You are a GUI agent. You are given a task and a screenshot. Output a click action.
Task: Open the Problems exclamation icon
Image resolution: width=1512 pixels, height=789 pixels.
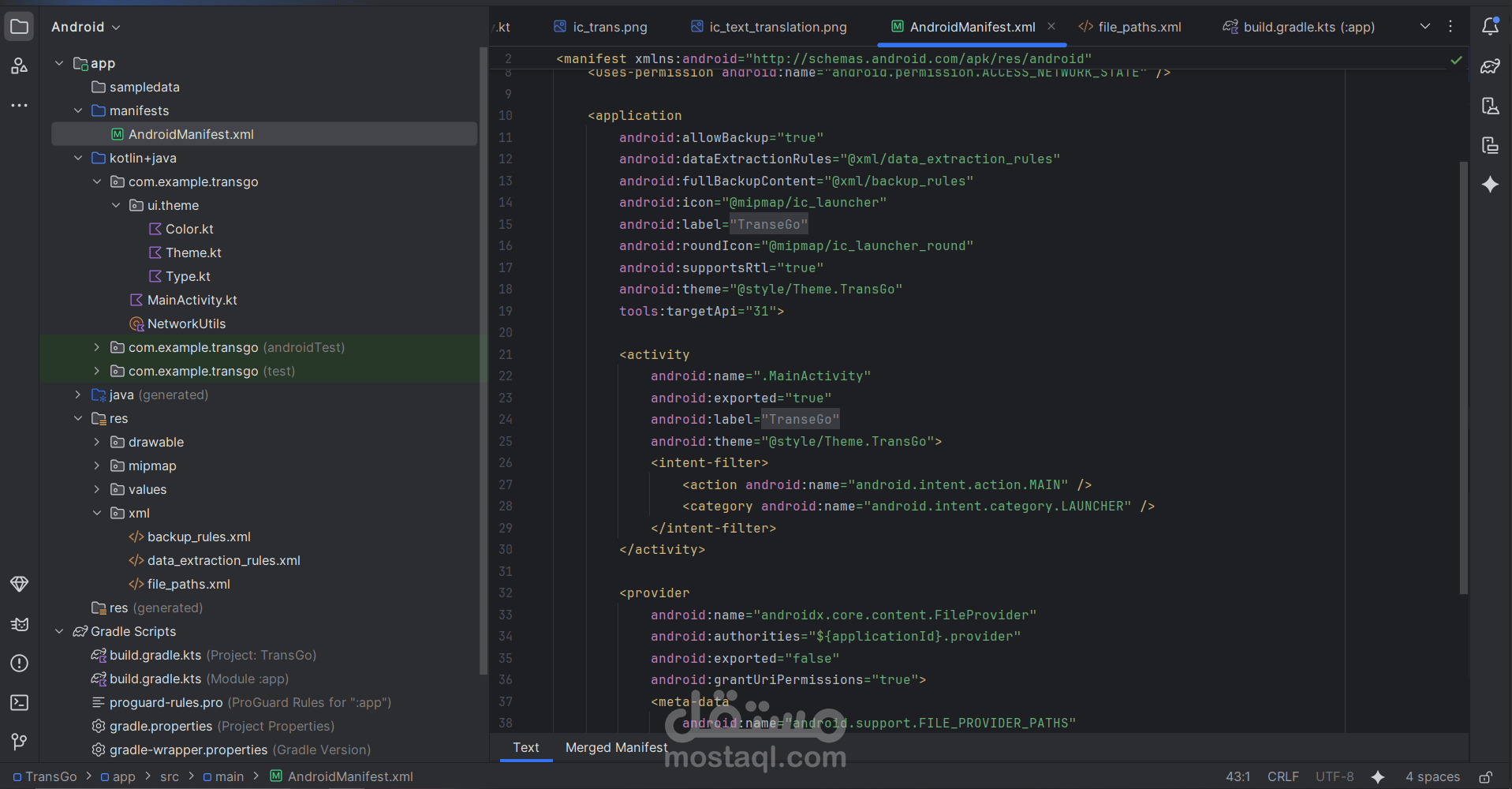pos(20,663)
